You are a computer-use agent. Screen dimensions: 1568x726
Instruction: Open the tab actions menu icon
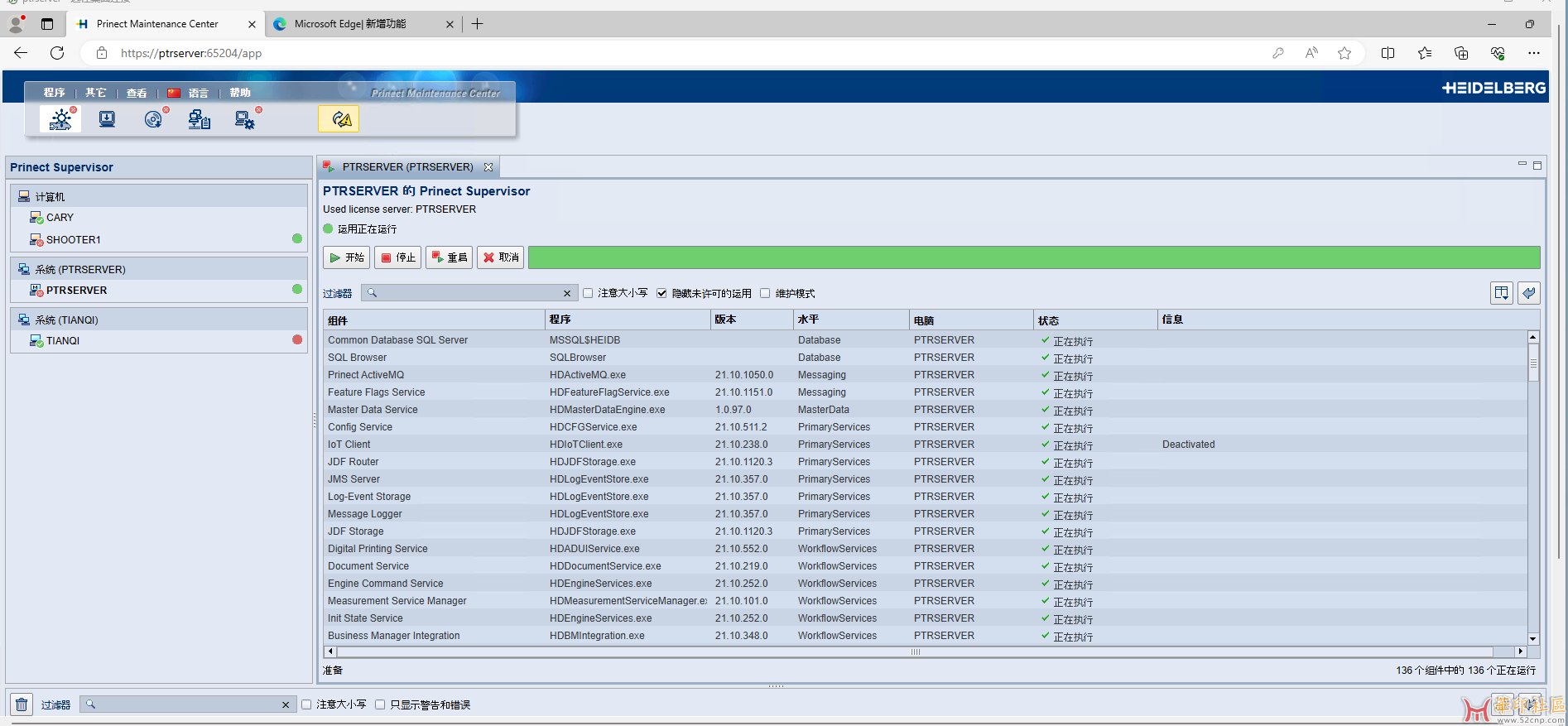click(x=47, y=24)
